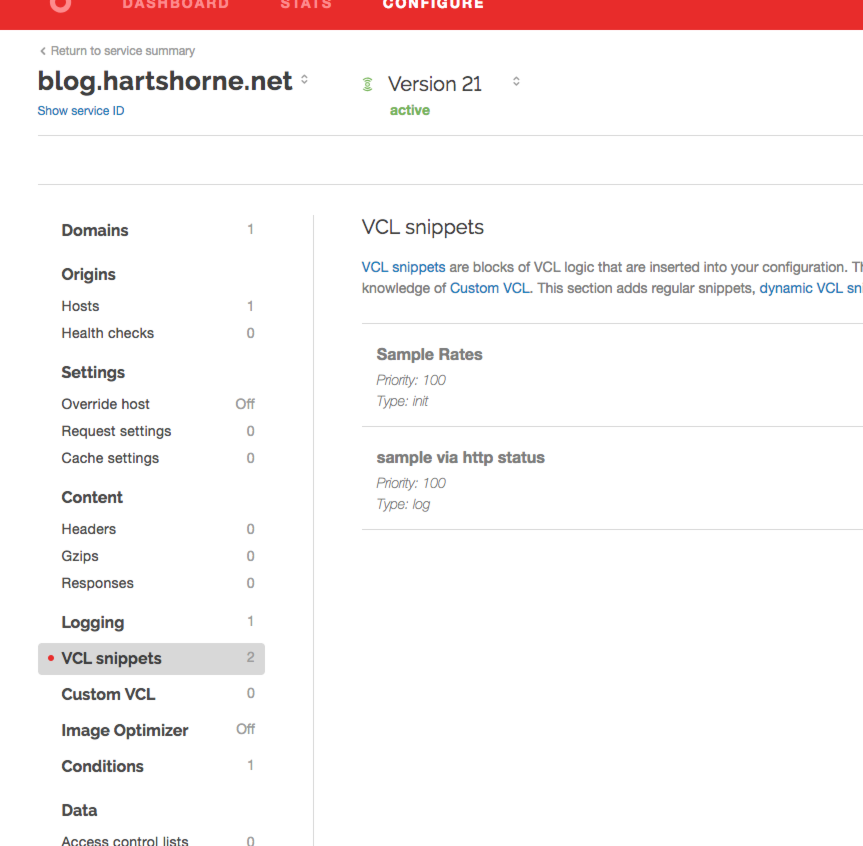The height and width of the screenshot is (846, 863).
Task: Open the service name dropdown selector
Action: (304, 80)
